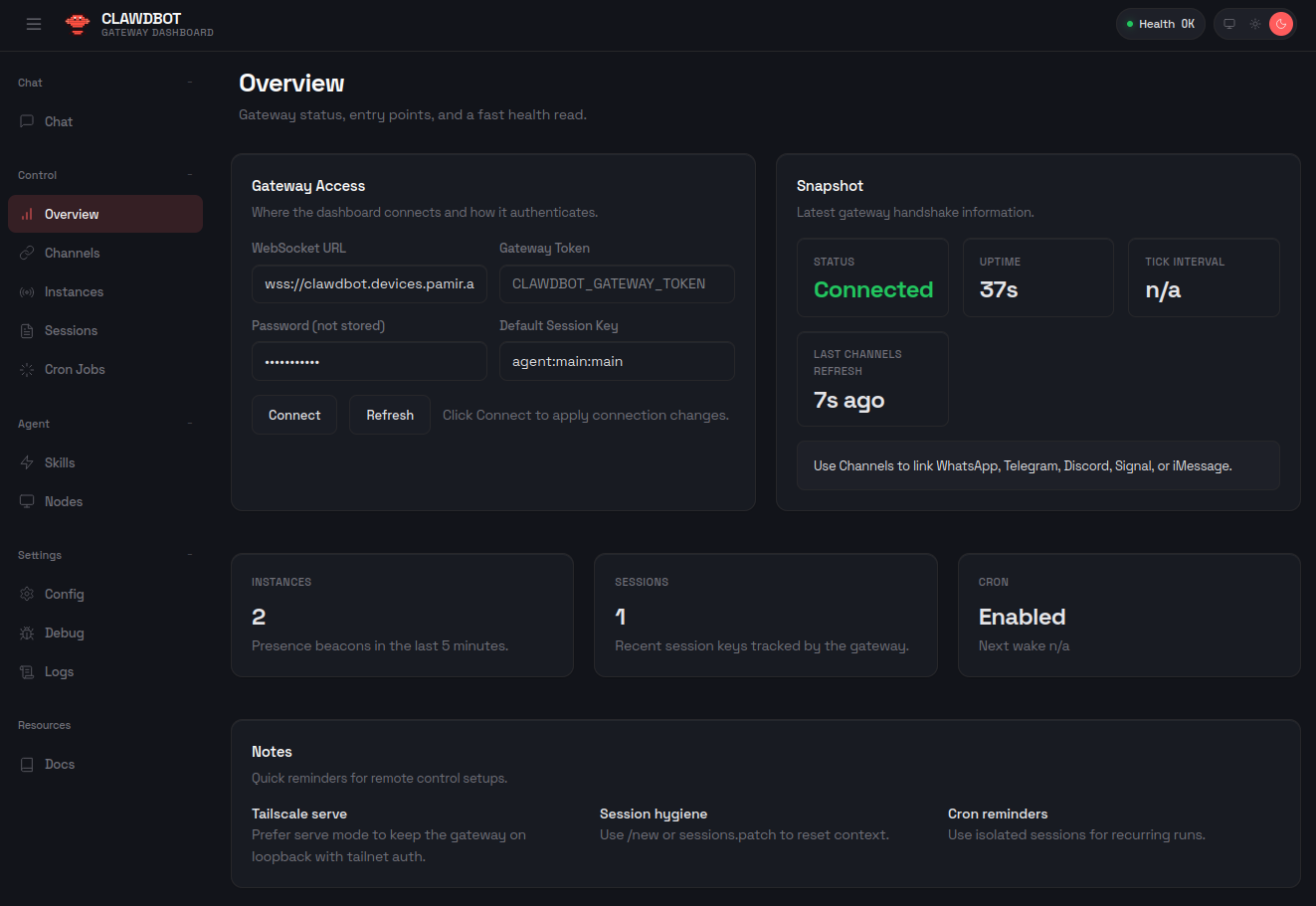Collapse the Control section in sidebar
Image resolution: width=1316 pixels, height=906 pixels.
click(x=190, y=175)
